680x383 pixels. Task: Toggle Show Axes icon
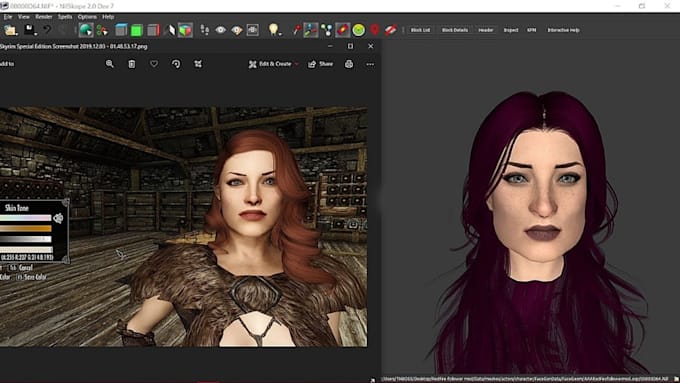[x=311, y=30]
